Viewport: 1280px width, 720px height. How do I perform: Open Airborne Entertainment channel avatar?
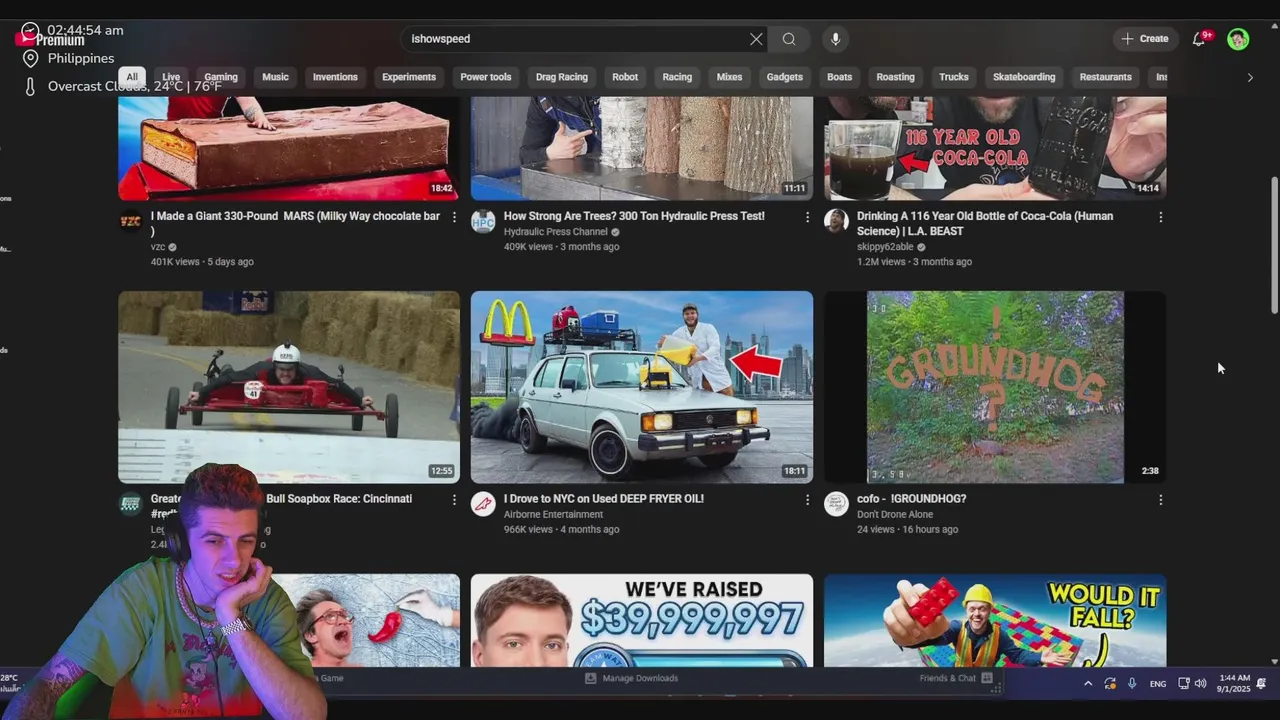483,504
